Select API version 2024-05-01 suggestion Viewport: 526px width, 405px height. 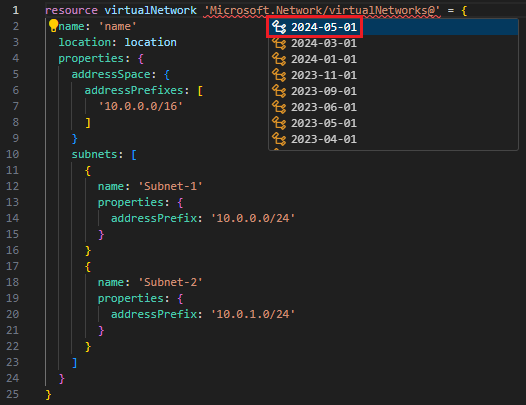point(393,27)
